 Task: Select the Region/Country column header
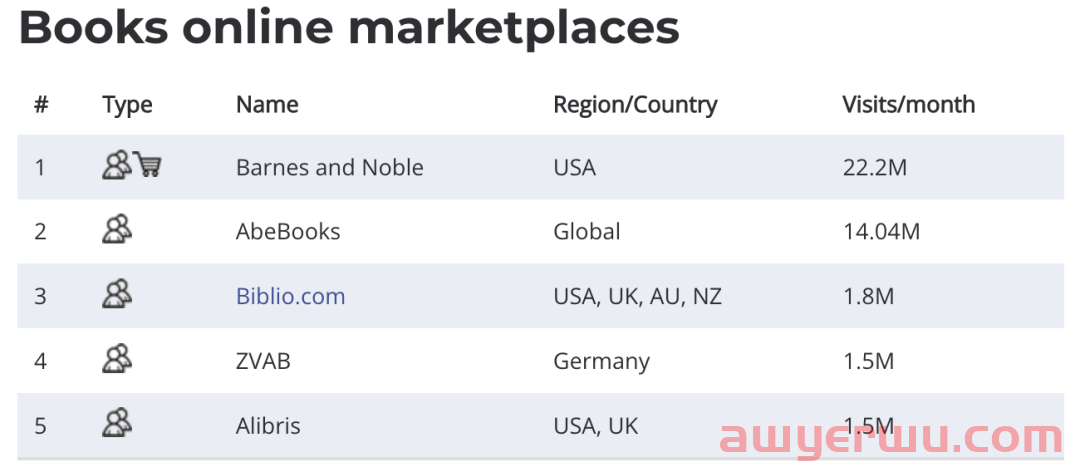[x=635, y=105]
